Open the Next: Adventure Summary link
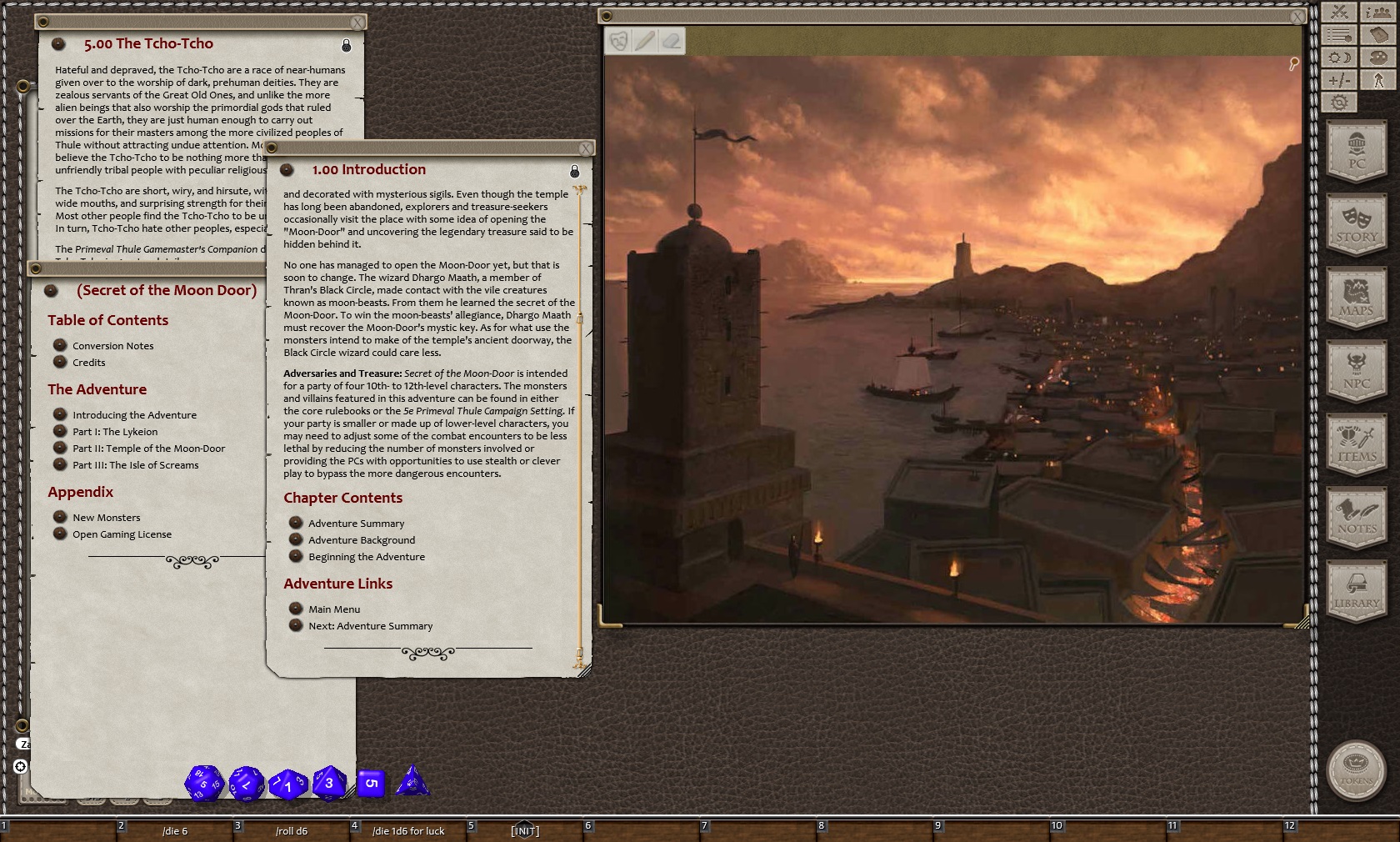 click(371, 626)
